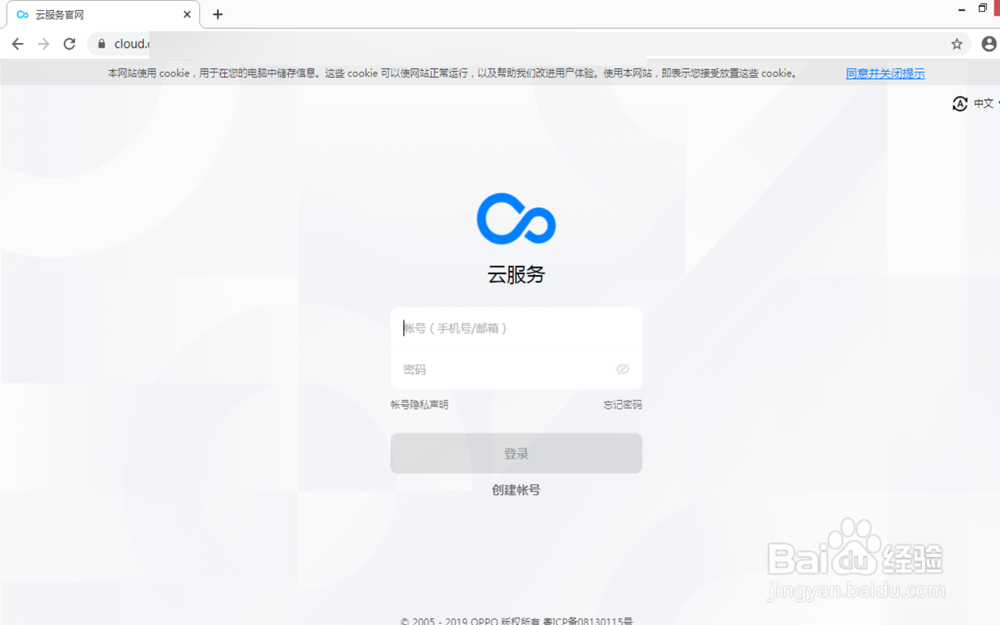Click the browser back arrow

[18, 44]
